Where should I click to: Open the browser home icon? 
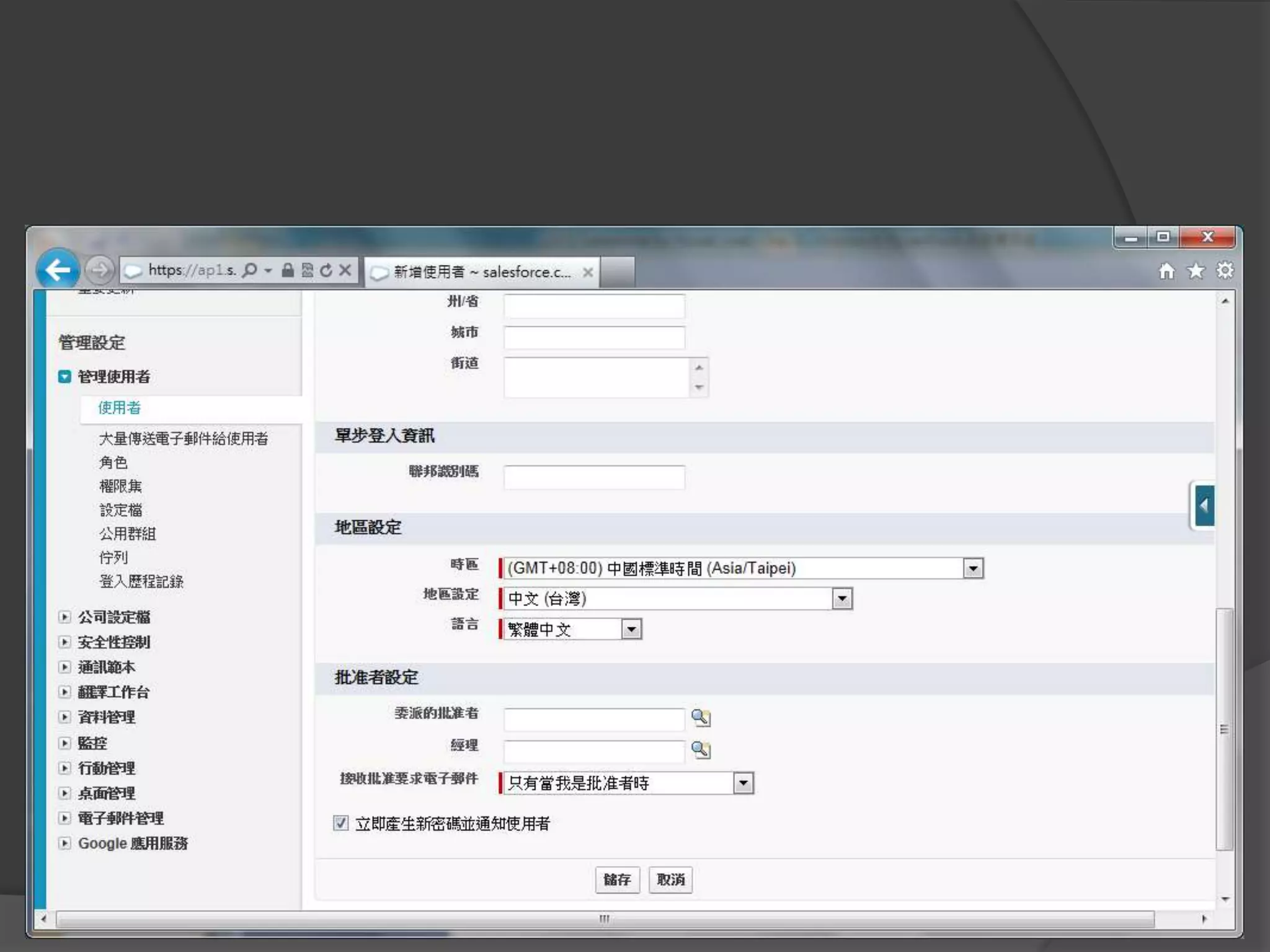(x=1166, y=271)
